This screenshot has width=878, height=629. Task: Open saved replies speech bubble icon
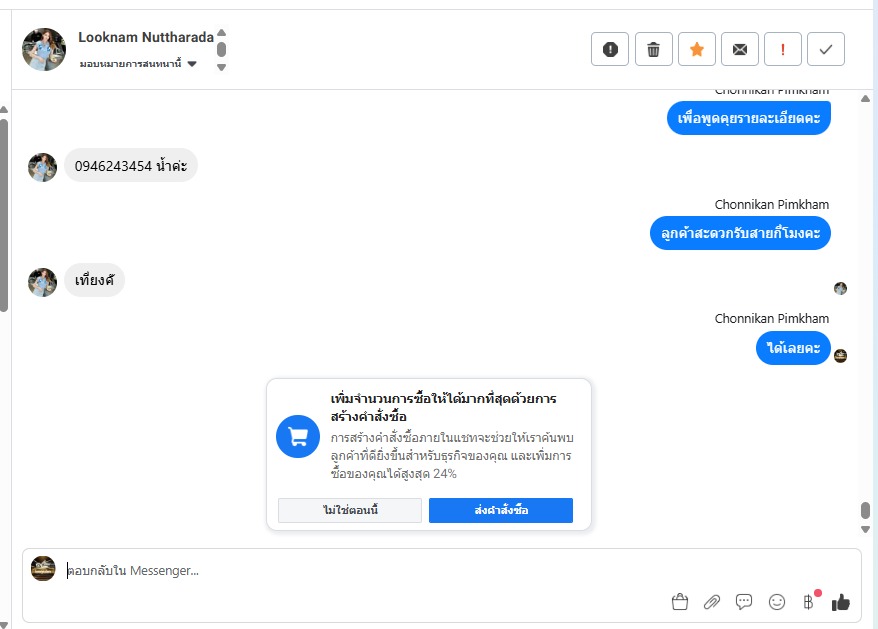click(744, 602)
